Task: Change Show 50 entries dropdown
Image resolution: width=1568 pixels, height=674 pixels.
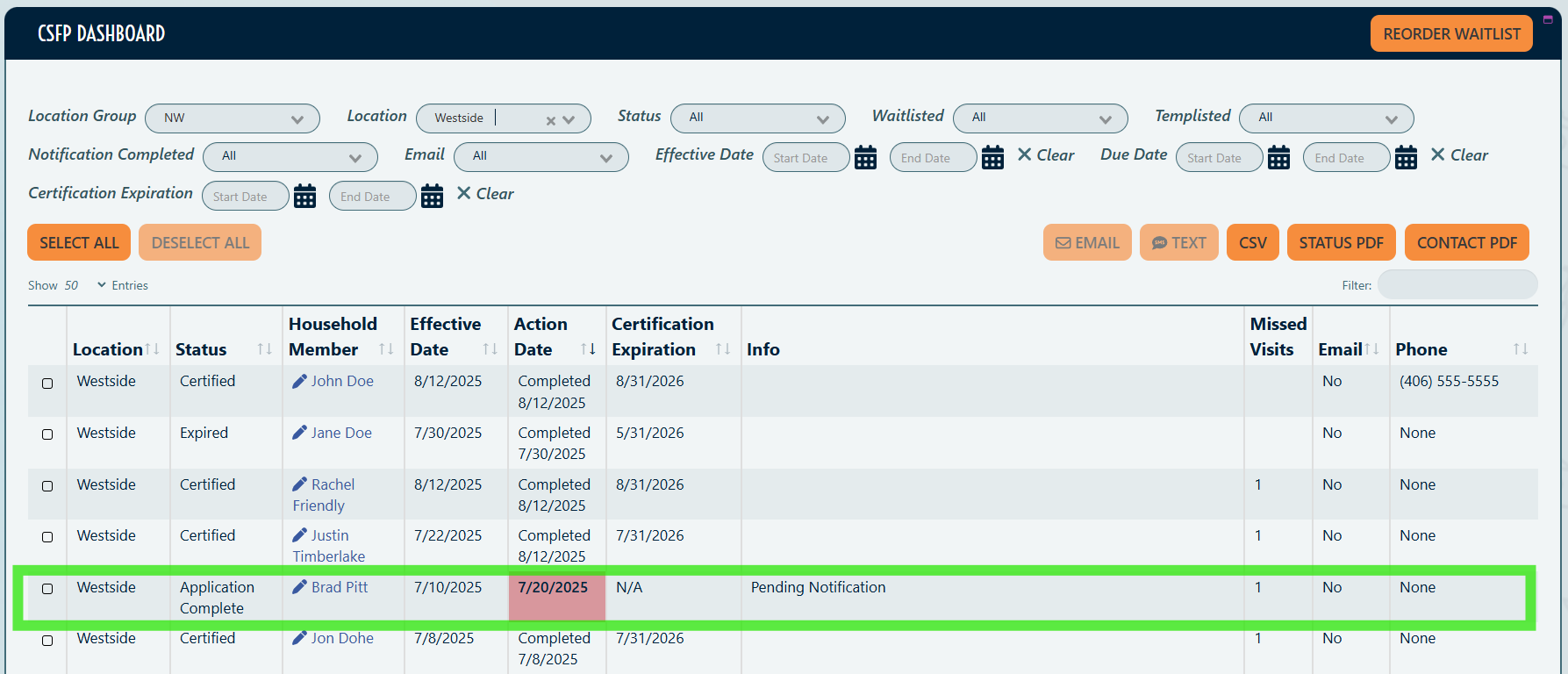Action: [x=85, y=285]
